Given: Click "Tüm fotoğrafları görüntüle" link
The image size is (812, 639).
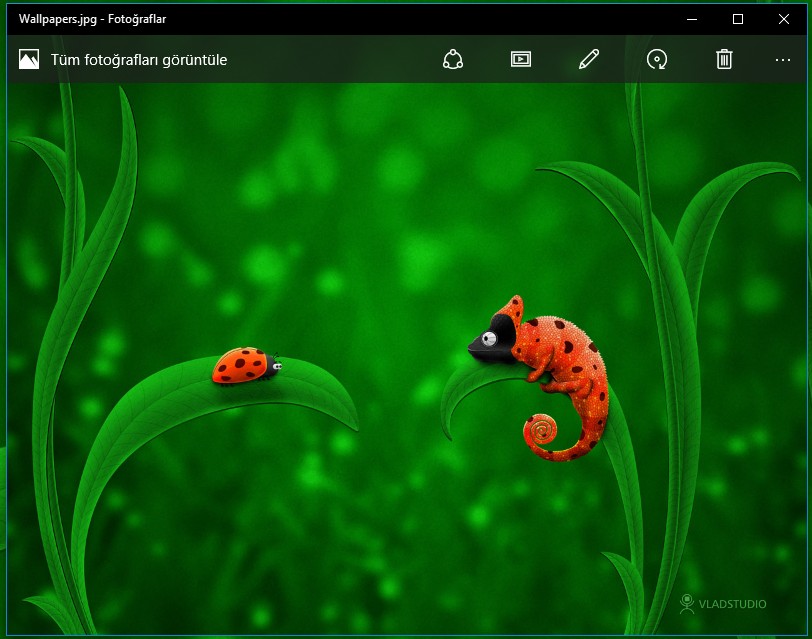Looking at the screenshot, I should click(x=139, y=60).
